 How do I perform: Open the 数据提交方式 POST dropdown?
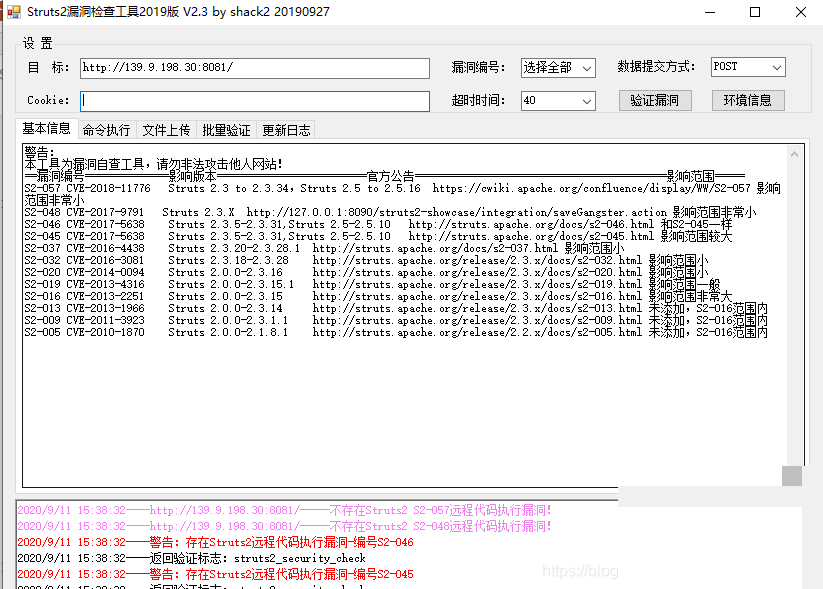point(748,67)
